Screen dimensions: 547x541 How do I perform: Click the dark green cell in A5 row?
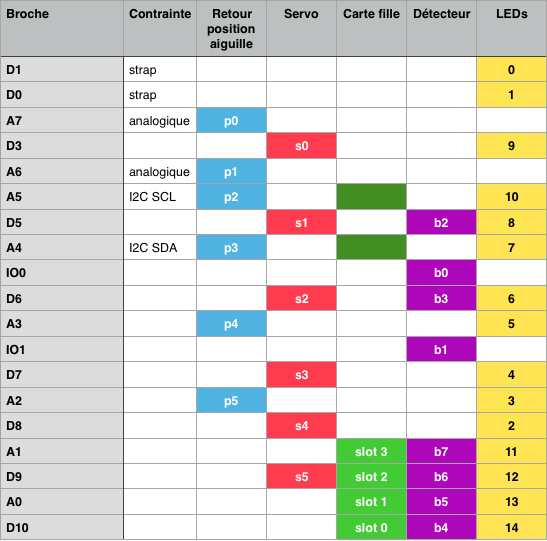(x=371, y=197)
